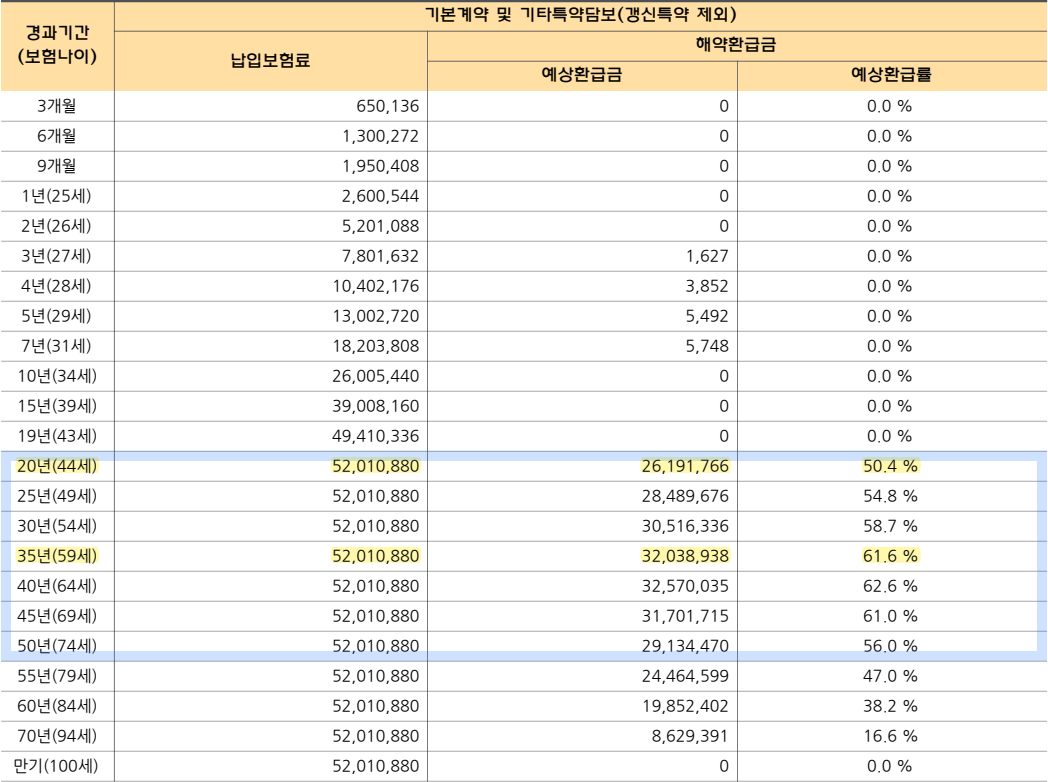Click the premium value 39,008,160
The width and height of the screenshot is (1048, 782).
[376, 407]
